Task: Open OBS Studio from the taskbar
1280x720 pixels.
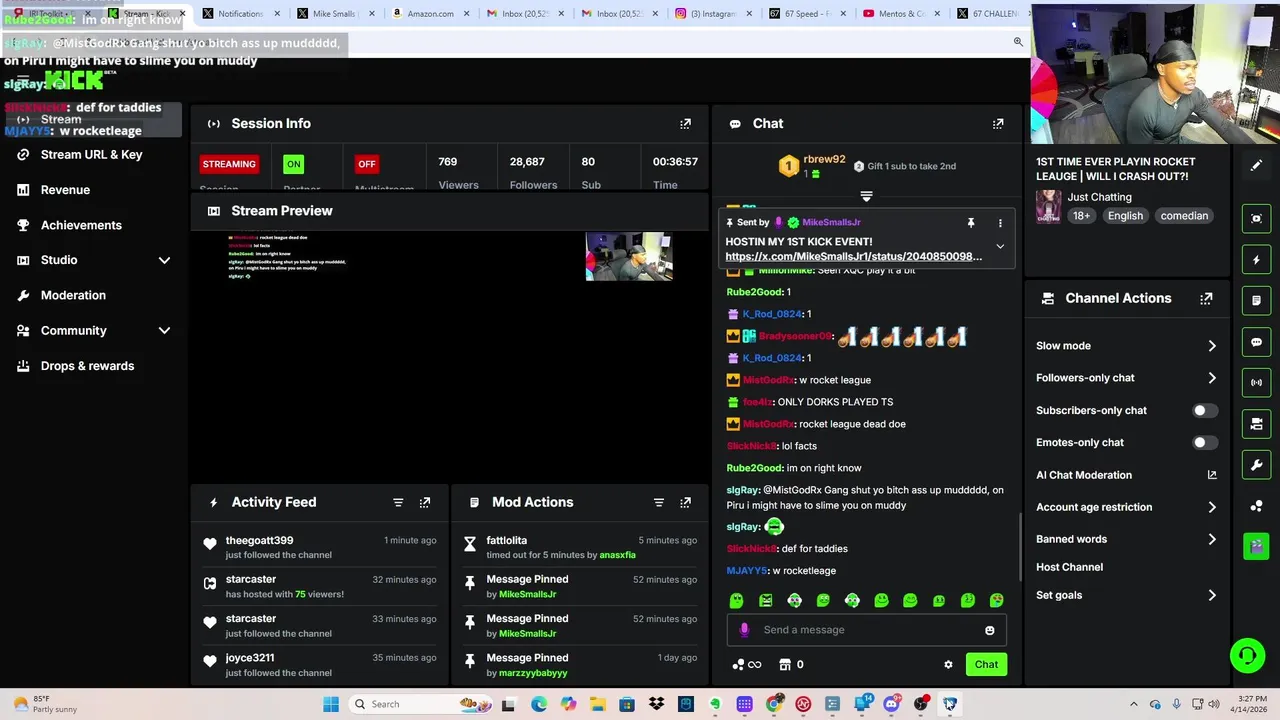Action: point(921,704)
